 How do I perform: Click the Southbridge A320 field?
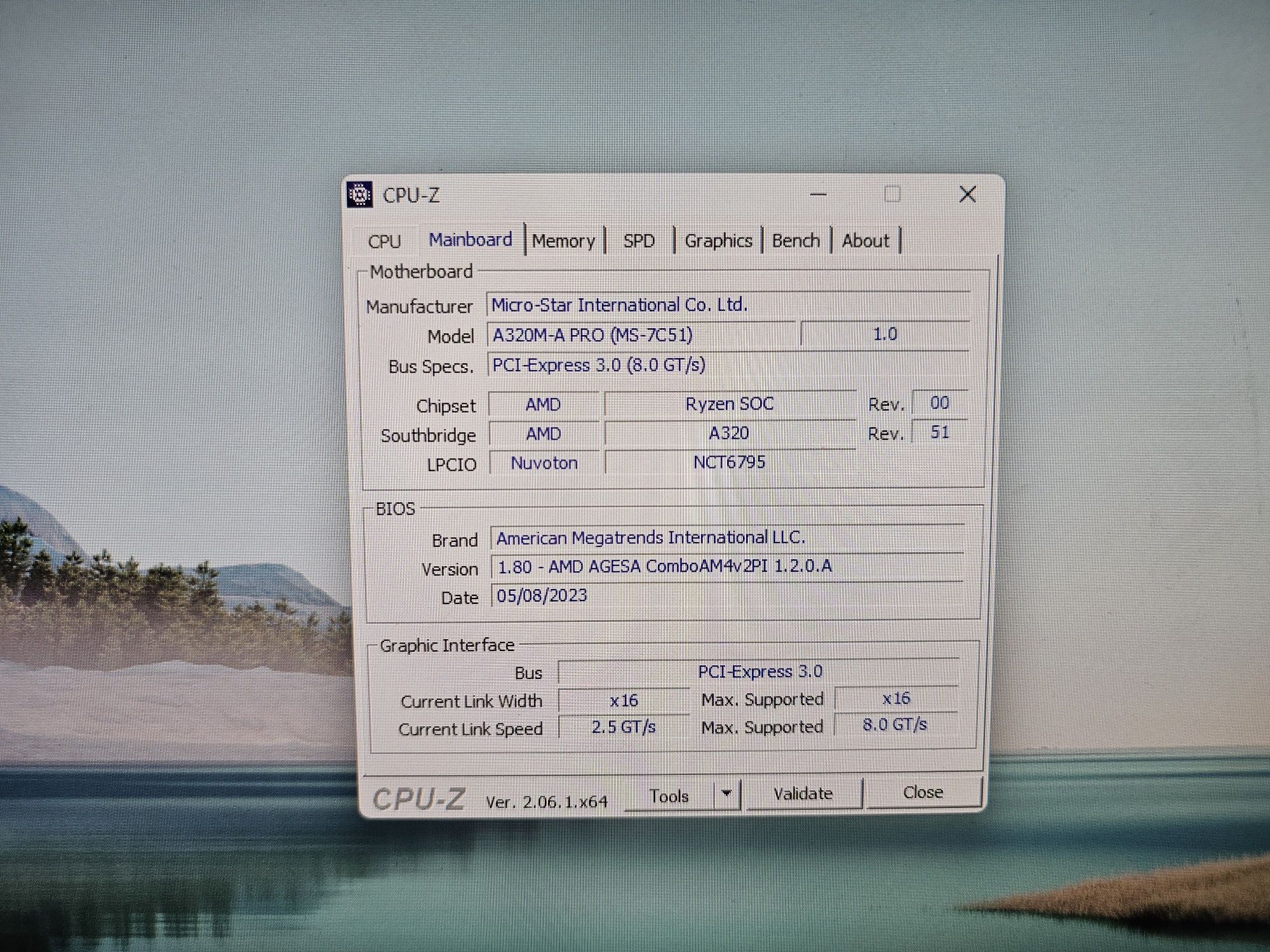click(730, 433)
